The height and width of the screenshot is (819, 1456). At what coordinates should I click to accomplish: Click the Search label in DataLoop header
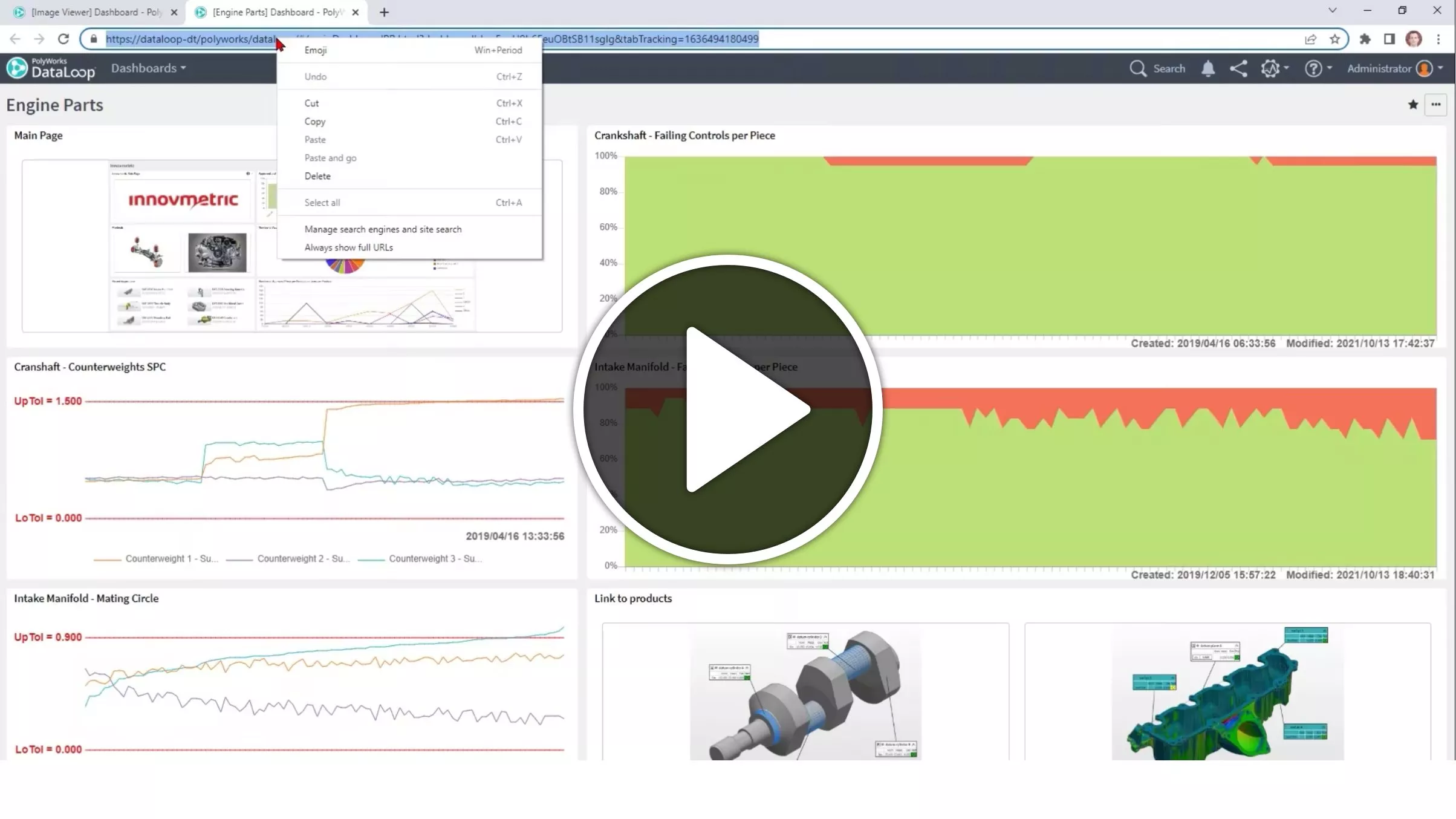(x=1169, y=68)
